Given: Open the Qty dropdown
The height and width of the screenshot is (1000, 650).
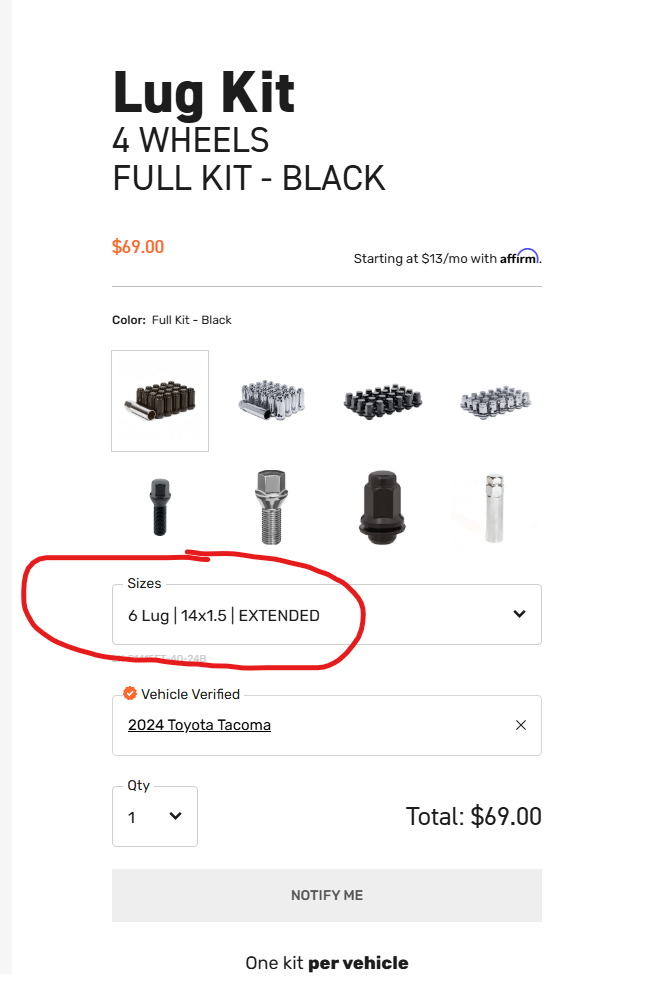Looking at the screenshot, I should (155, 816).
